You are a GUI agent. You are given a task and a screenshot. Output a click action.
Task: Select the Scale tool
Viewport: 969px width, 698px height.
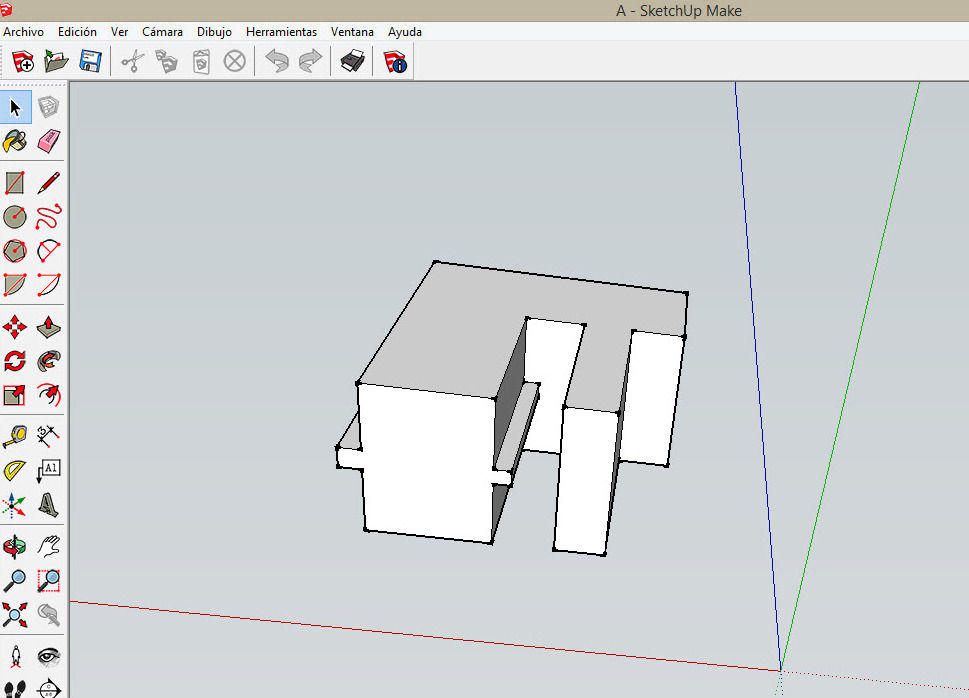[x=15, y=394]
